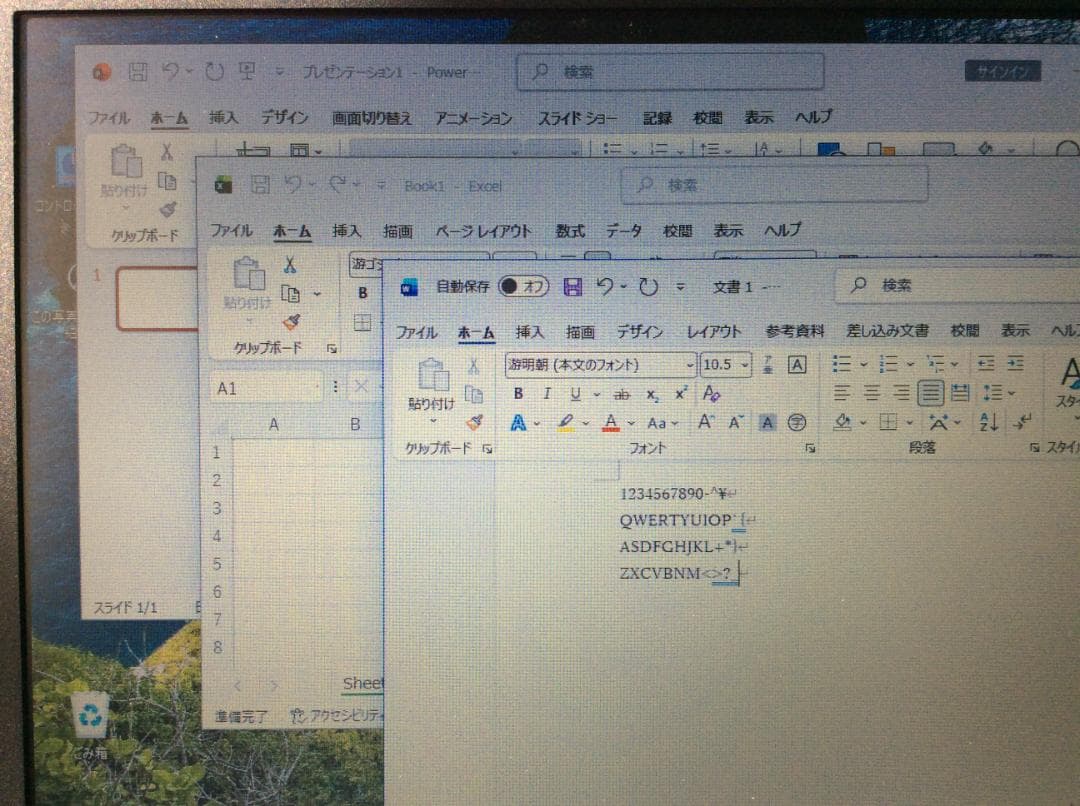Open Word font name dropdown 游明朝

689,364
